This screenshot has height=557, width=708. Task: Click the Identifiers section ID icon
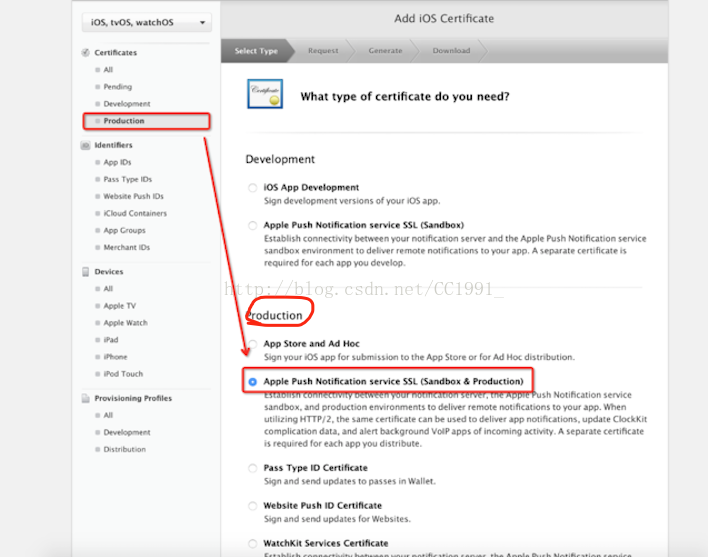click(x=85, y=145)
